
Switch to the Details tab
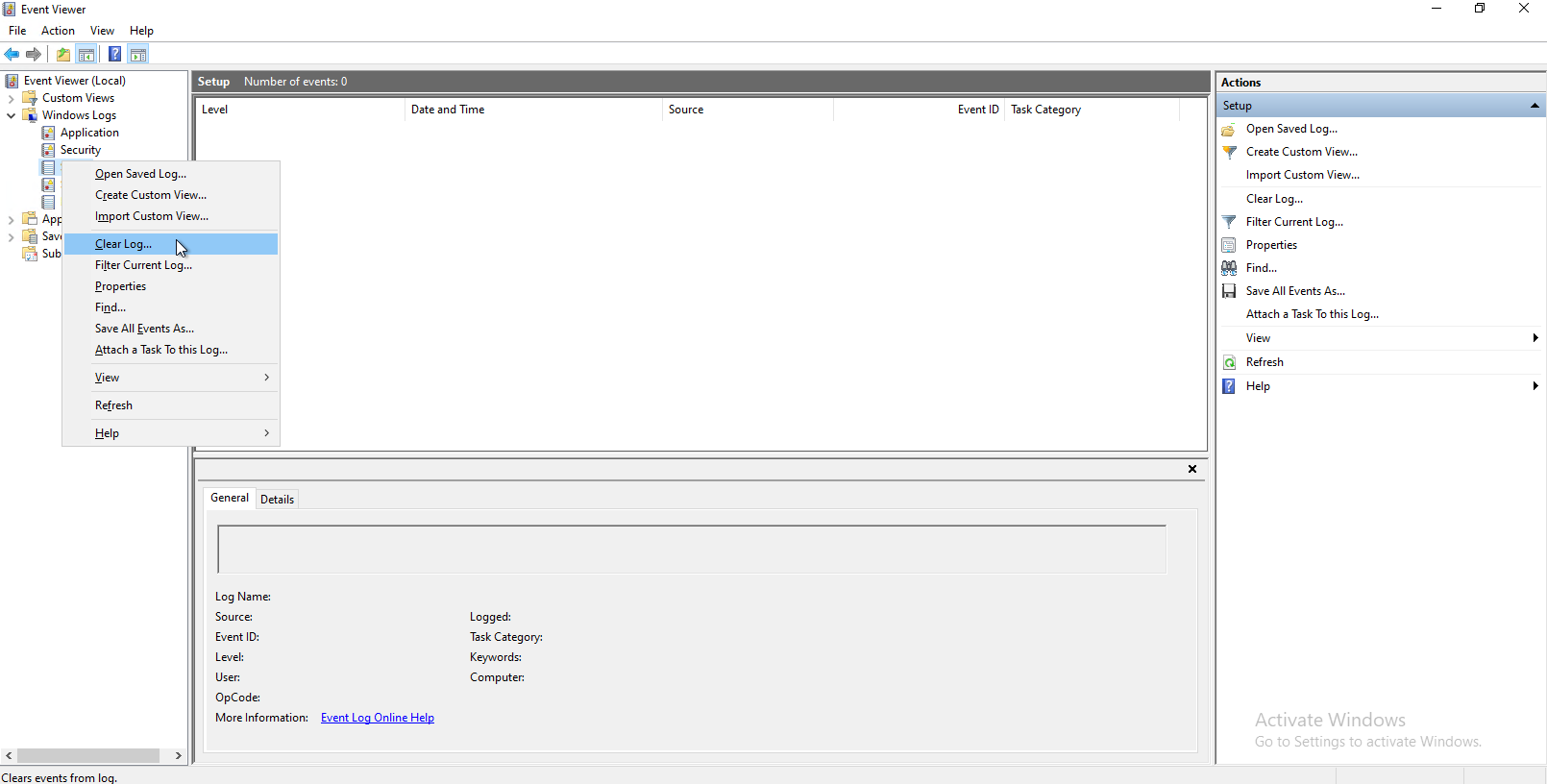277,500
